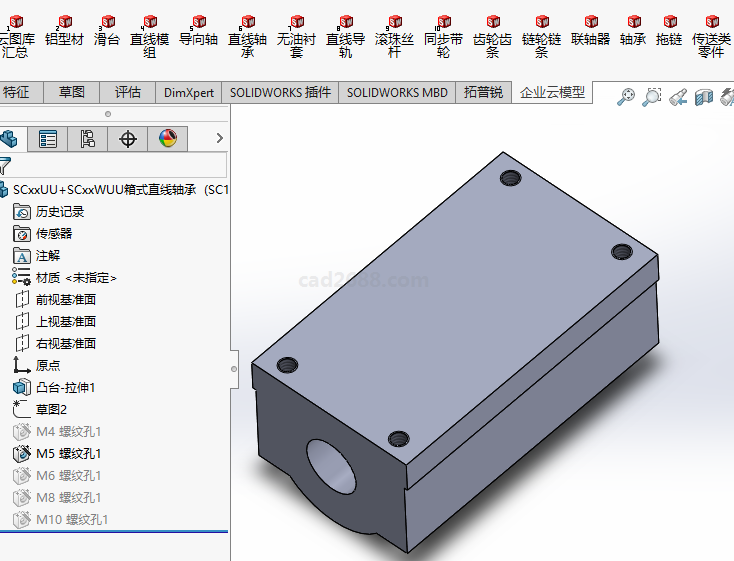
Task: Open the SOLIDWORKS 插件 tab
Action: (280, 92)
